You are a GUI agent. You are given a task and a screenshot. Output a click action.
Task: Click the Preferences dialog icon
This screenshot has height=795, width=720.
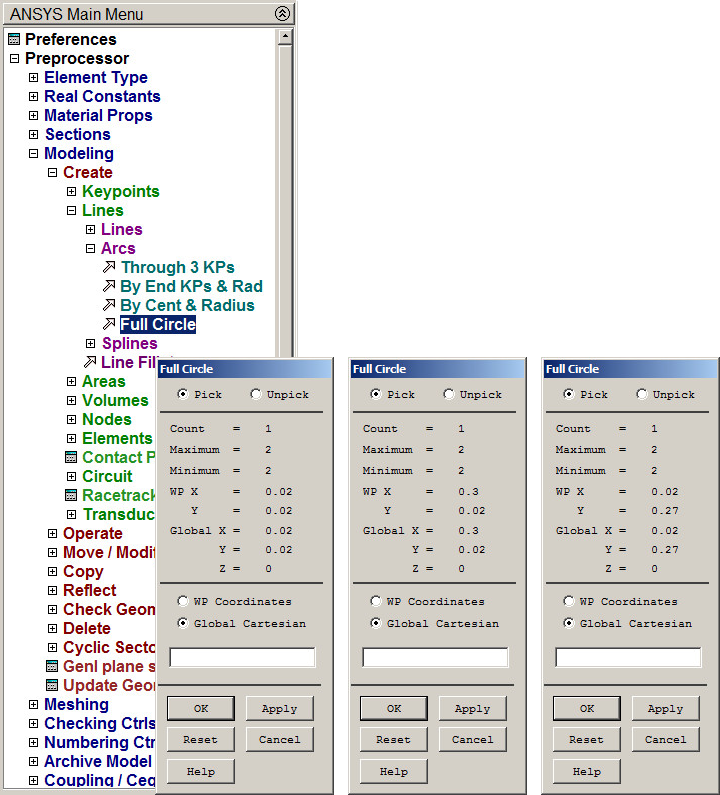tap(13, 40)
